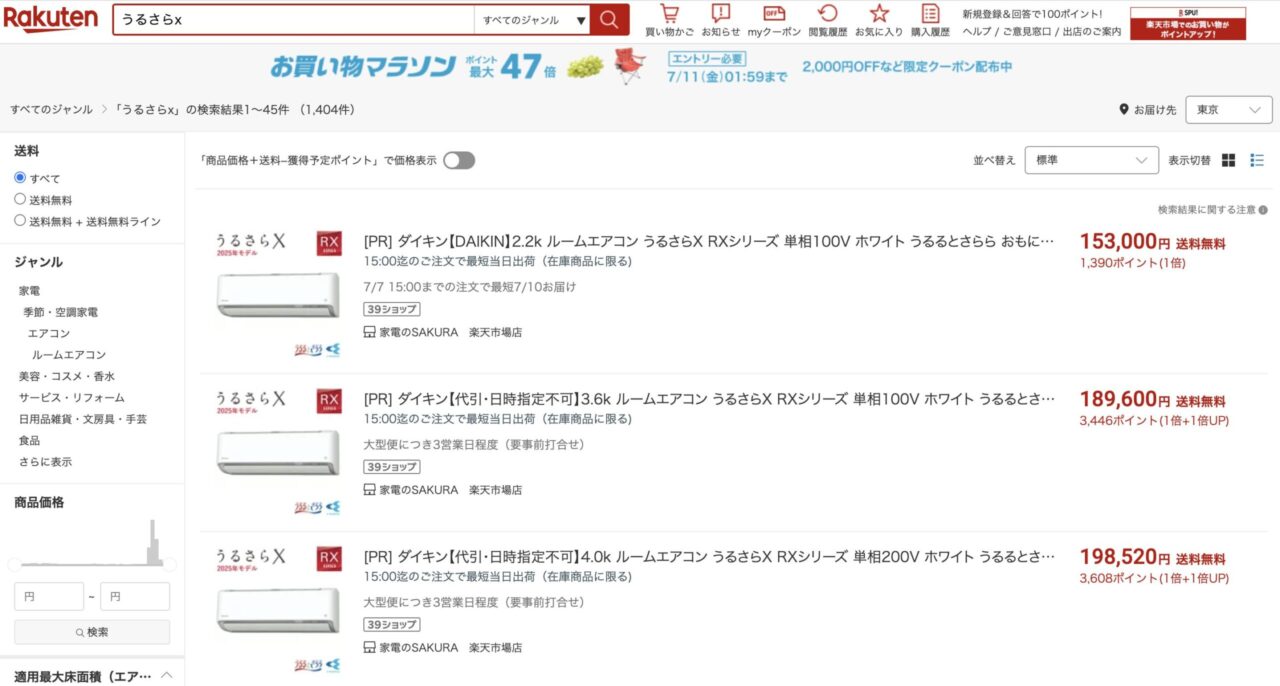
Task: Click 39ショップ badge on the 2.2k item
Action: [x=392, y=309]
